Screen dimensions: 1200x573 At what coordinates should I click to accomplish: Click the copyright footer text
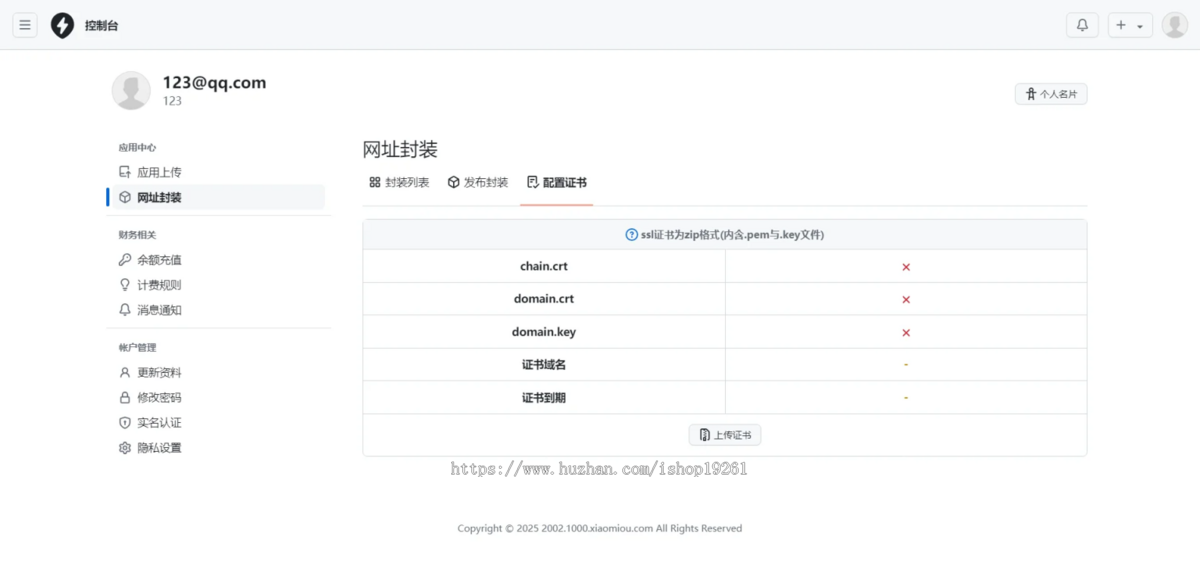tap(600, 528)
